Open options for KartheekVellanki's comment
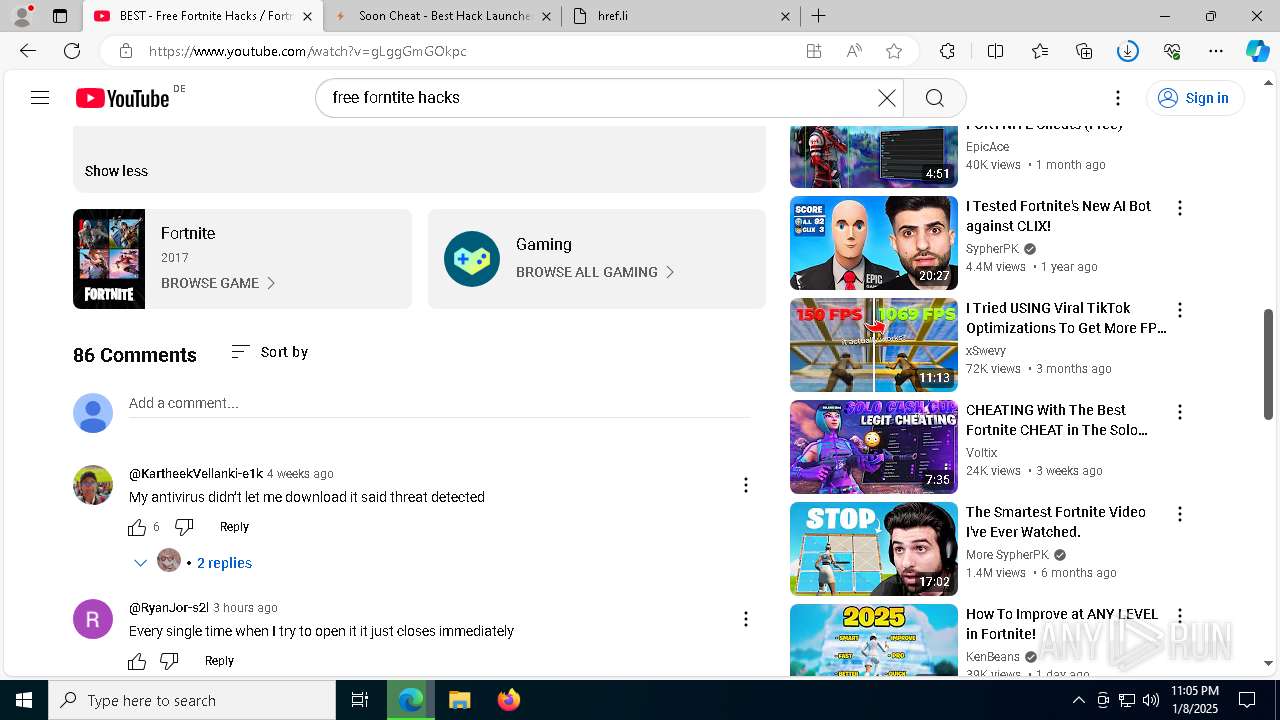The image size is (1280, 720). 745,485
